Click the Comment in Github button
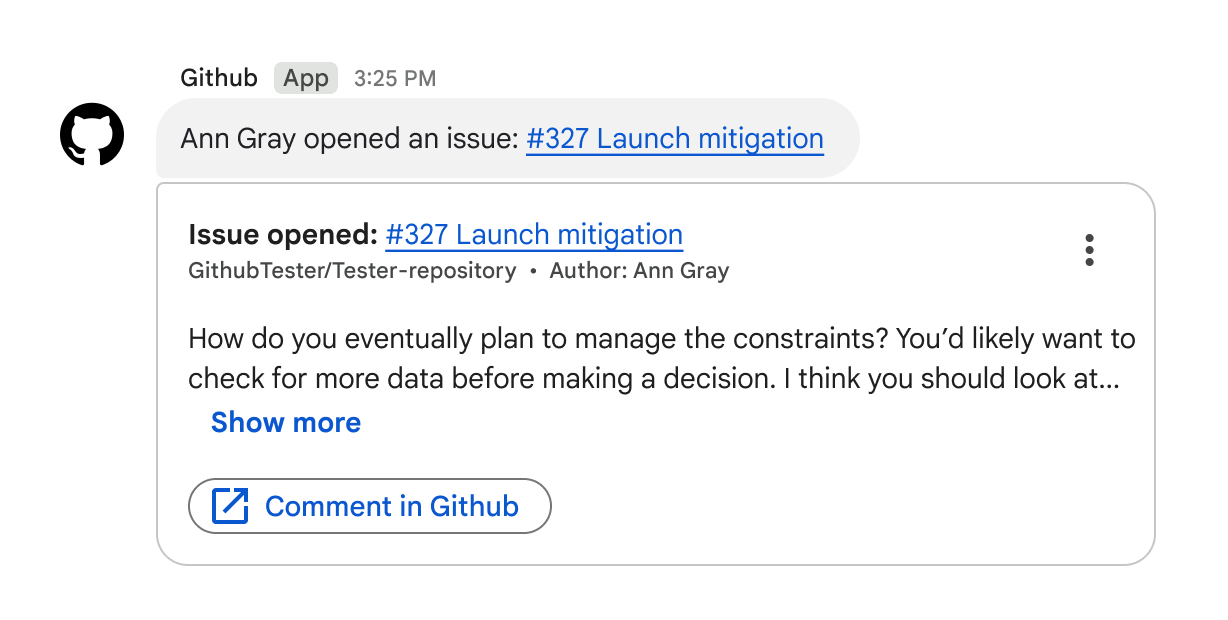This screenshot has width=1228, height=620. point(370,506)
